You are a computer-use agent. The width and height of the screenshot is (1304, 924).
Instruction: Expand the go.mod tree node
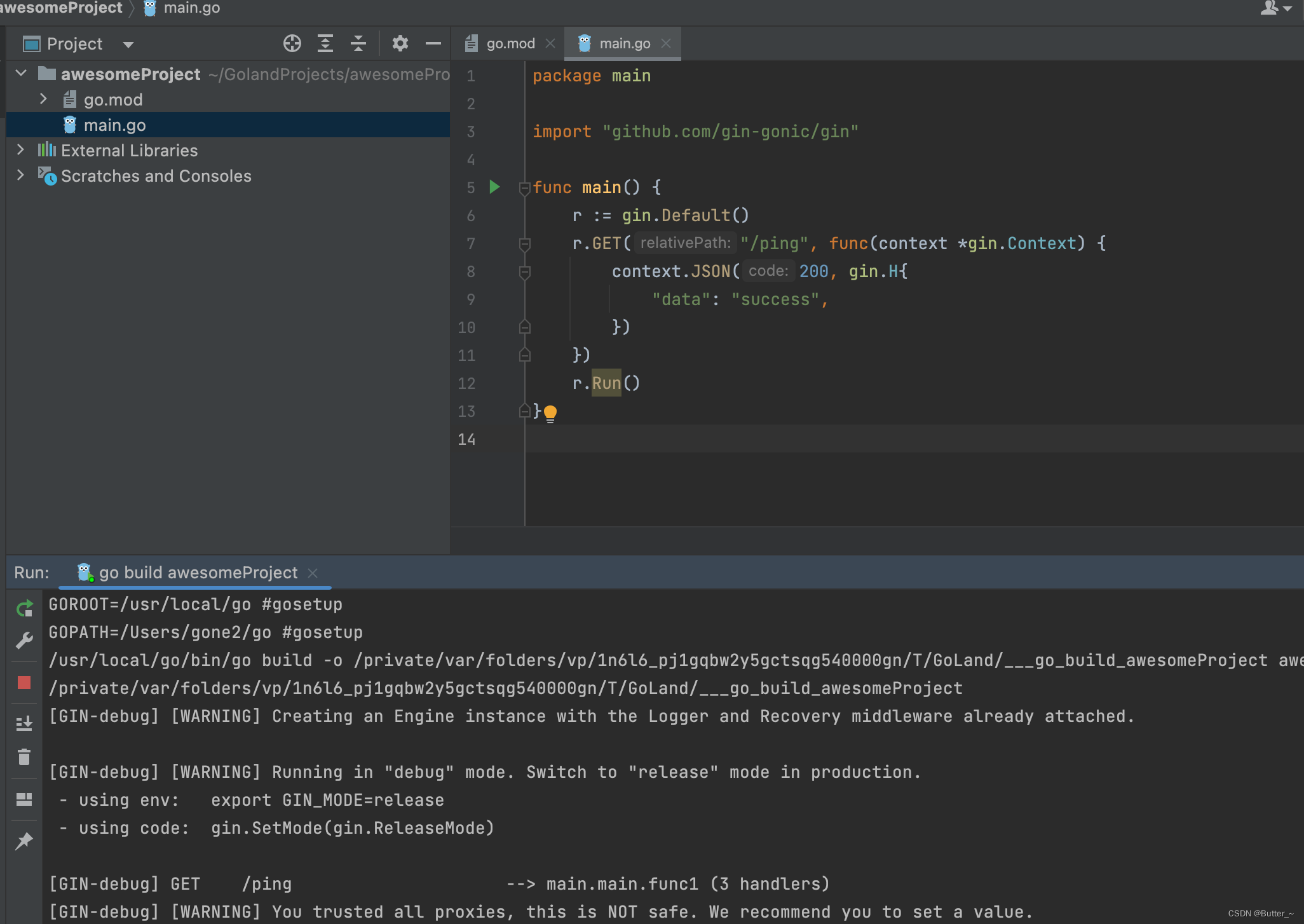click(x=43, y=99)
